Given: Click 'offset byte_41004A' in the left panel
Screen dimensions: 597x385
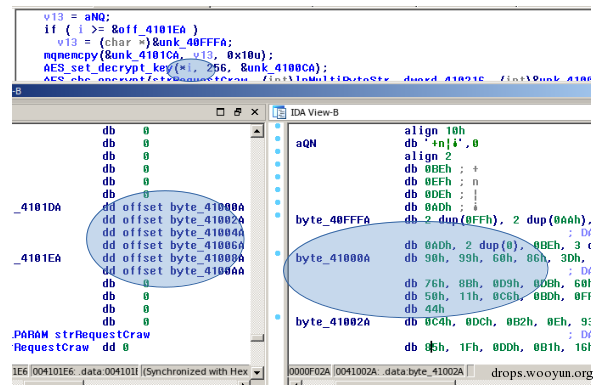Looking at the screenshot, I should pos(184,233).
